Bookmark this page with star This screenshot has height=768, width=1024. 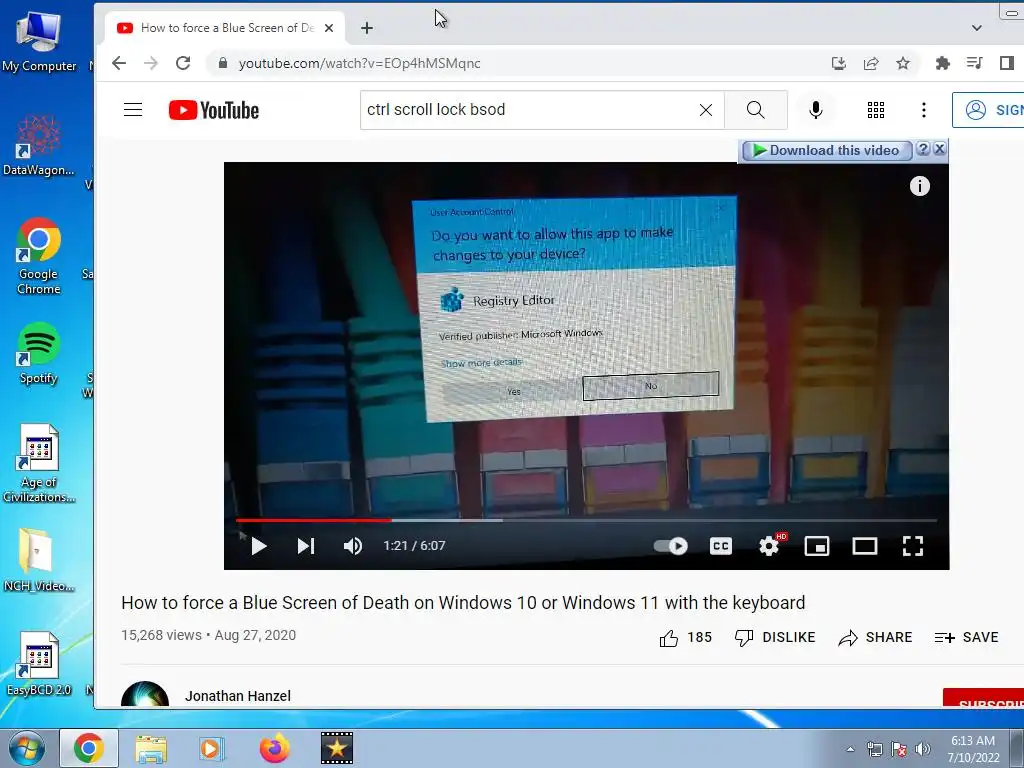tap(903, 63)
